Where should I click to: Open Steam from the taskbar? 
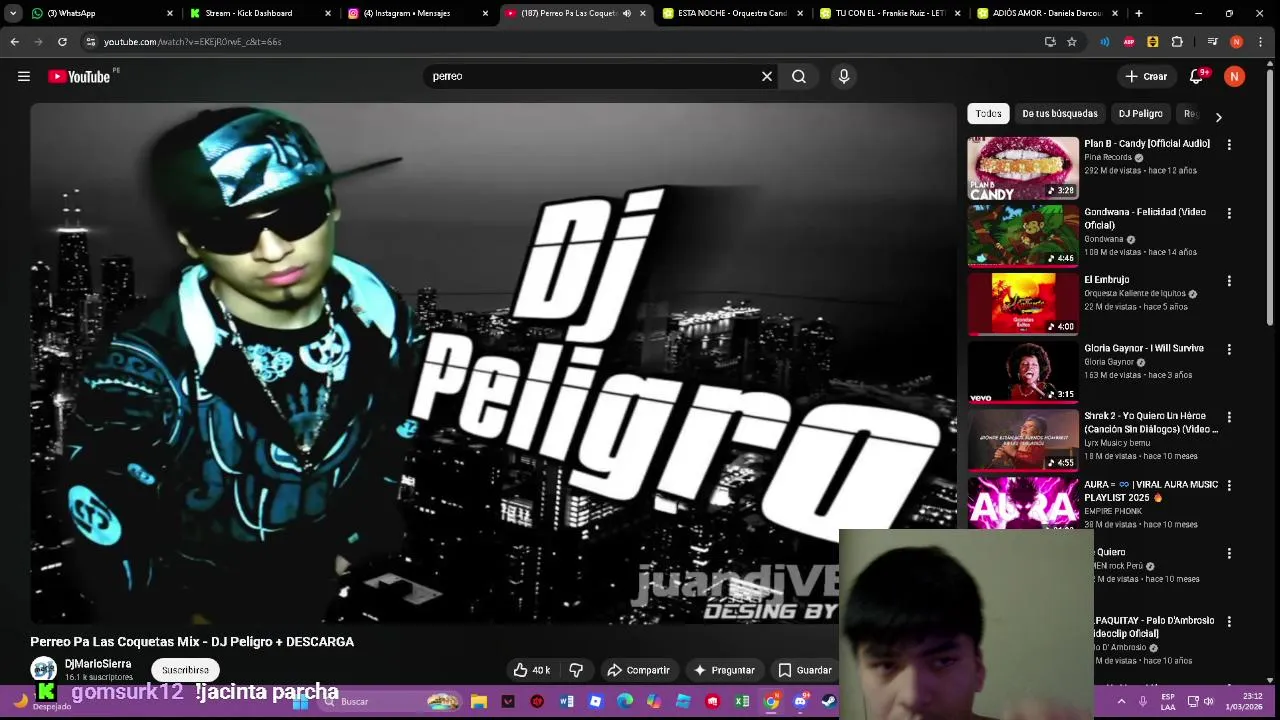[x=829, y=702]
